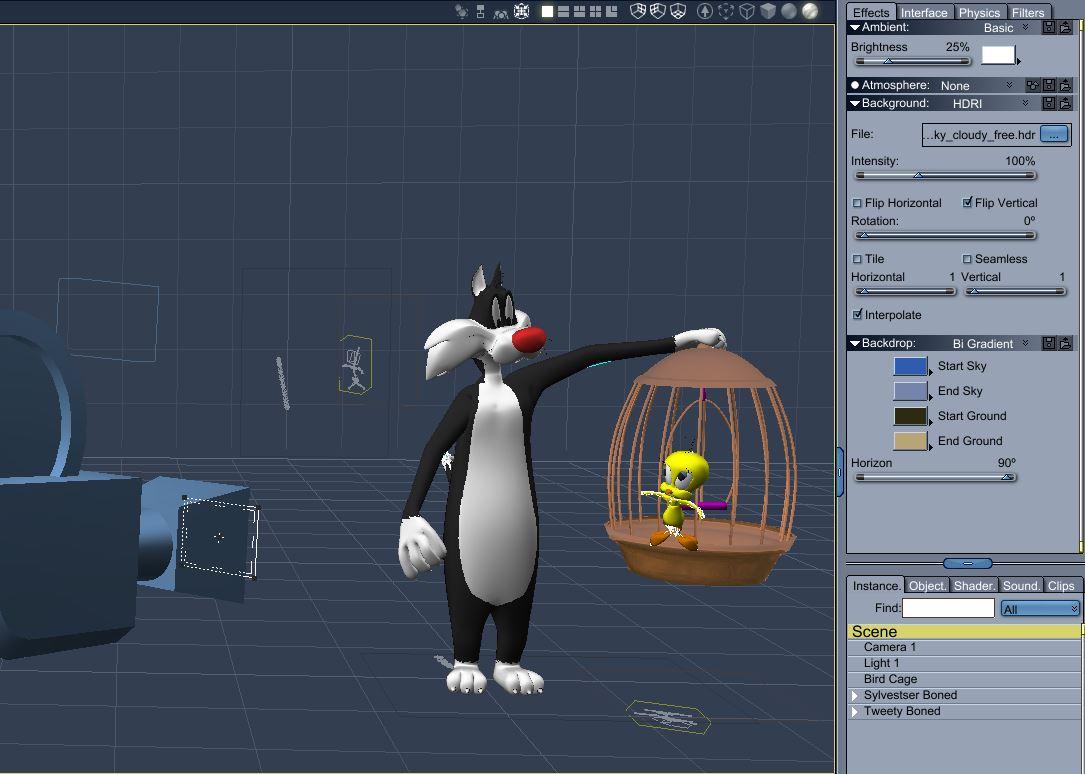Save the Ambient preset with disk icon

coord(1049,28)
